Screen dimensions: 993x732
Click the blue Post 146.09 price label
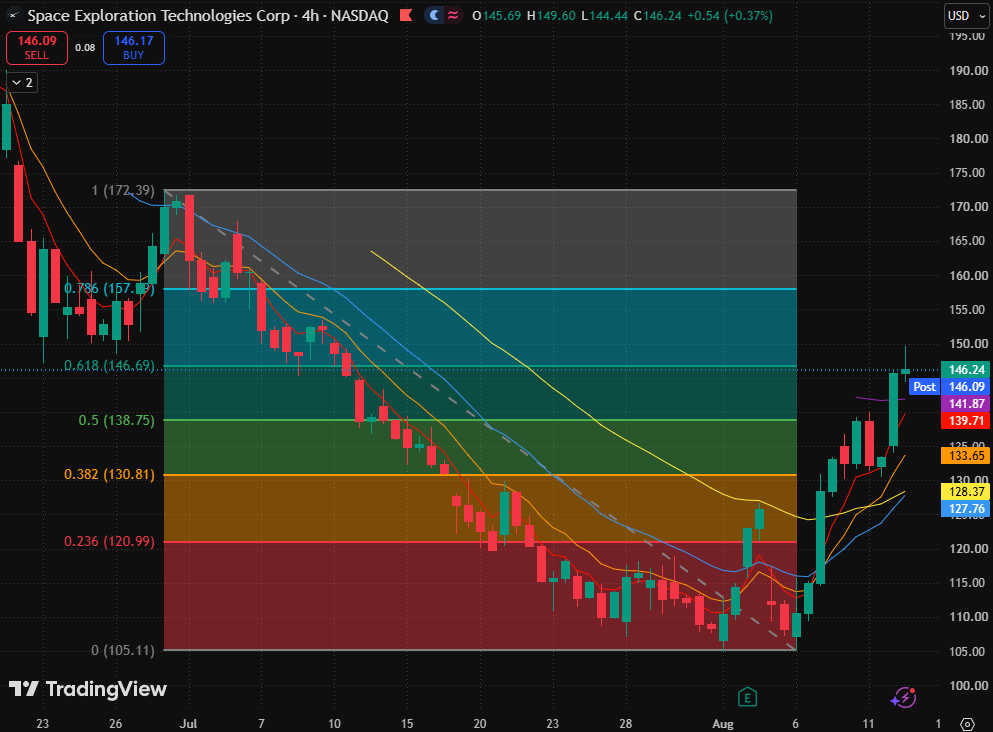coord(949,387)
